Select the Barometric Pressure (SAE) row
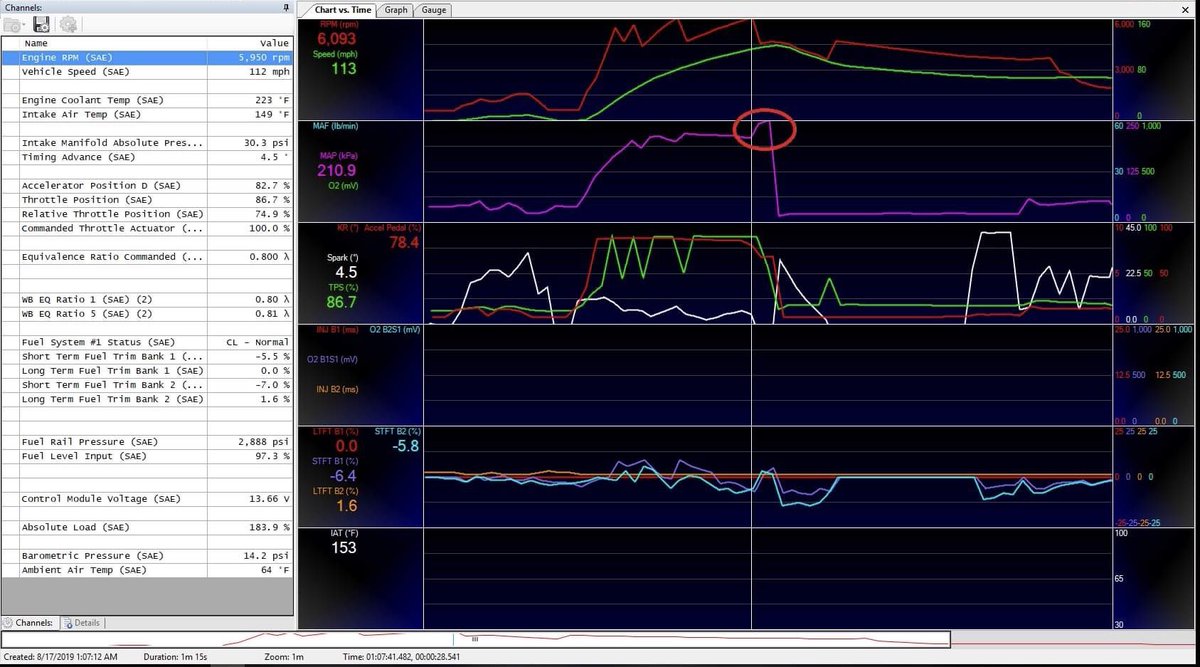Image resolution: width=1200 pixels, height=667 pixels. tap(148, 555)
